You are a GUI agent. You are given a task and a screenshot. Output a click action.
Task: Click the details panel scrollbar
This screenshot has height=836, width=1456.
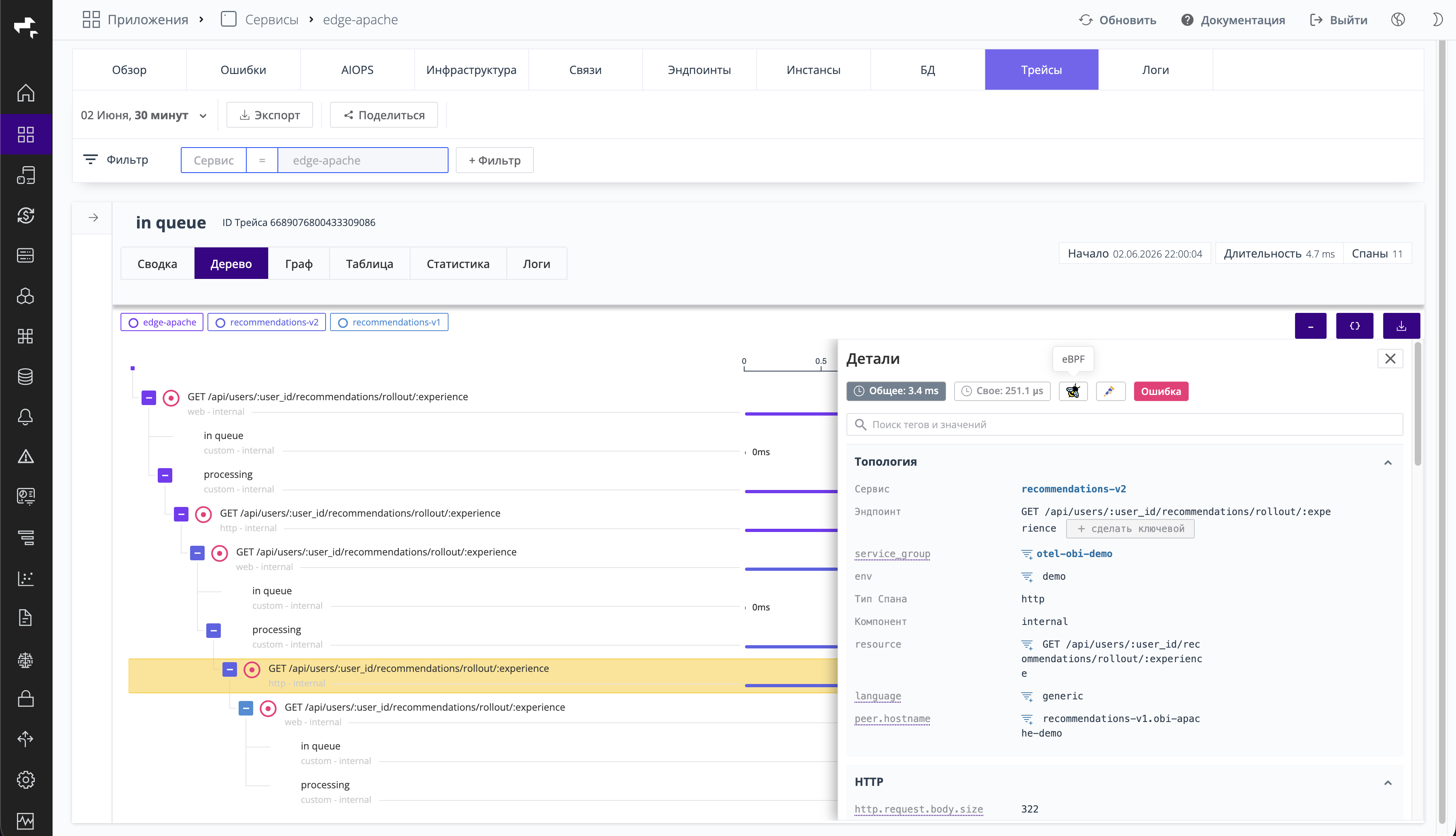click(1418, 405)
